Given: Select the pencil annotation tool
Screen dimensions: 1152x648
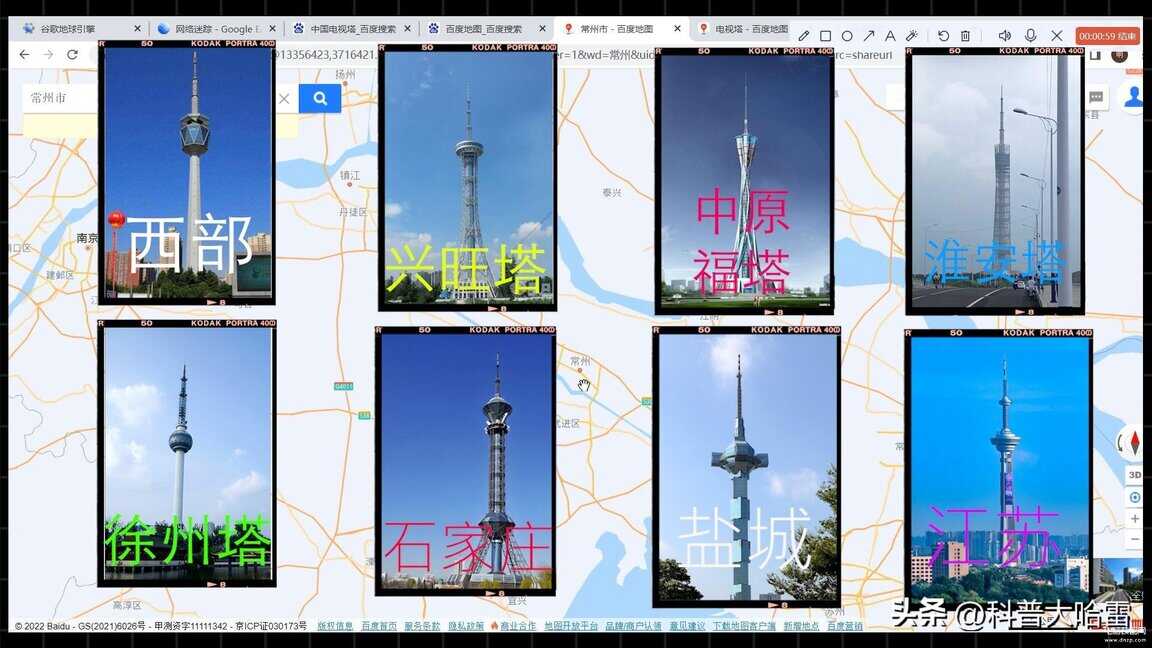Looking at the screenshot, I should 804,35.
